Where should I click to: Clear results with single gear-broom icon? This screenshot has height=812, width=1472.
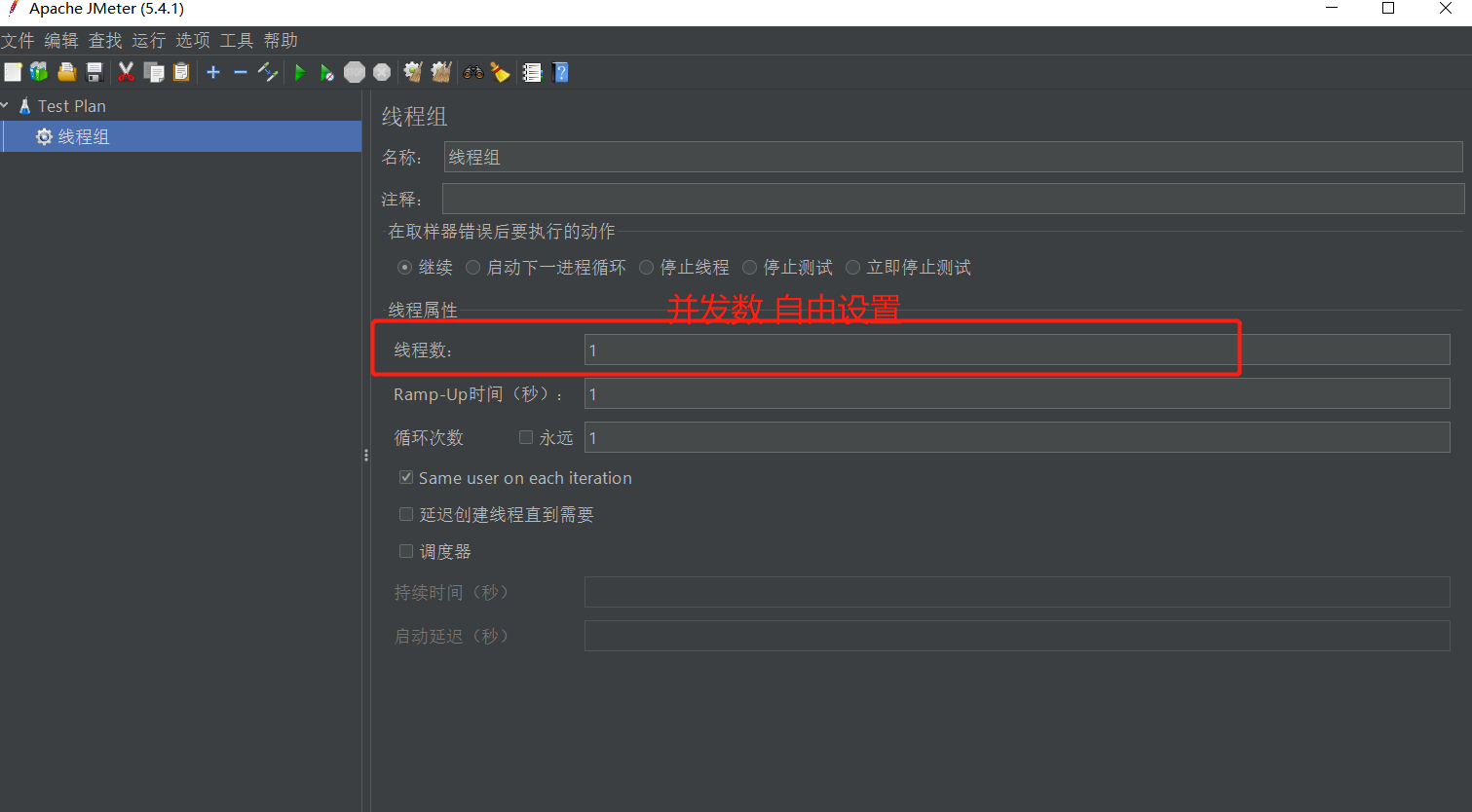coord(413,72)
